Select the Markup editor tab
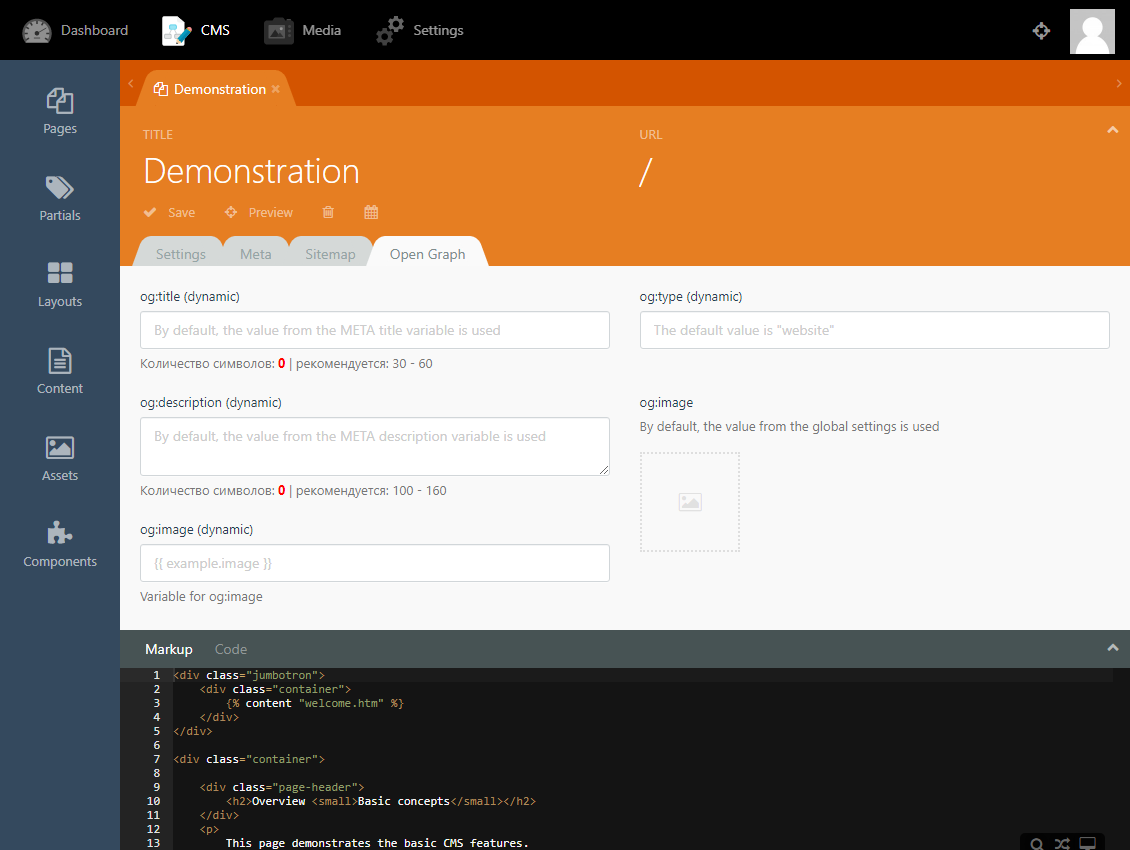 coord(169,649)
